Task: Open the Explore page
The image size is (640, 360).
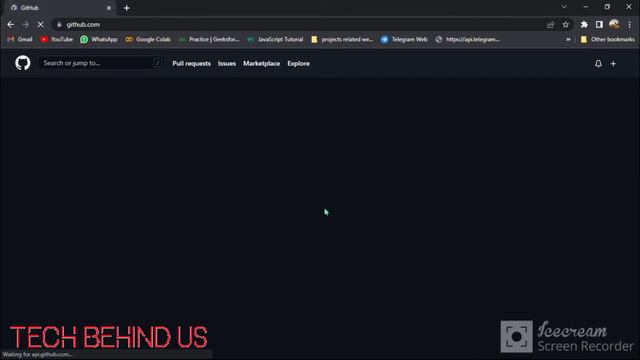Action: pos(298,64)
